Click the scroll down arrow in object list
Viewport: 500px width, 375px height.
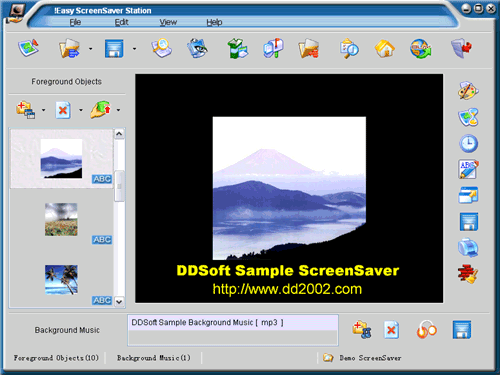pos(119,302)
